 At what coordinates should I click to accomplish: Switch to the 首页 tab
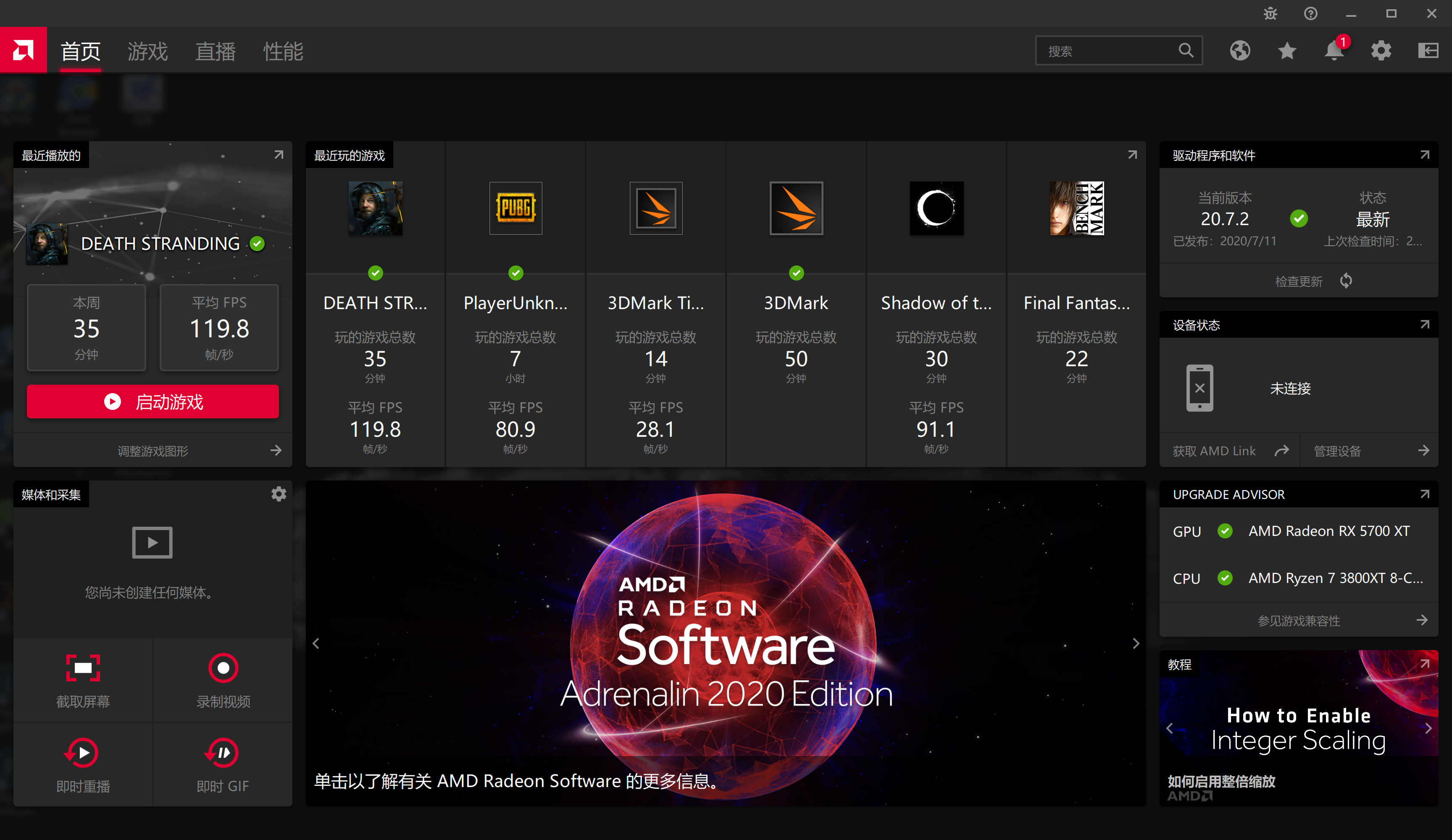(81, 51)
